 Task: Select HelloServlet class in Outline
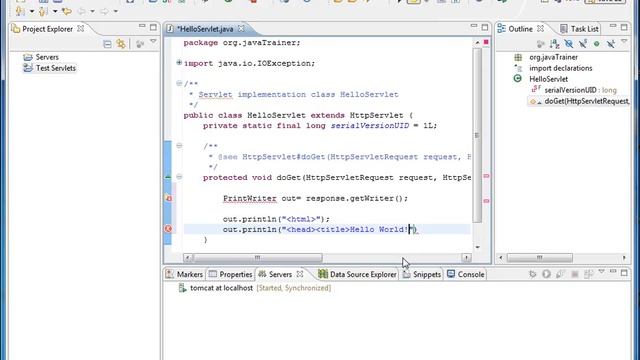(541, 79)
